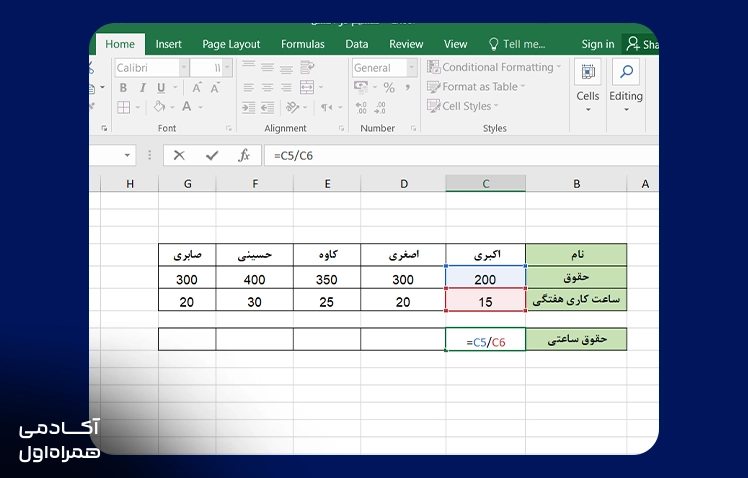Switch to the Review tab
Image resolution: width=748 pixels, height=478 pixels.
point(406,44)
